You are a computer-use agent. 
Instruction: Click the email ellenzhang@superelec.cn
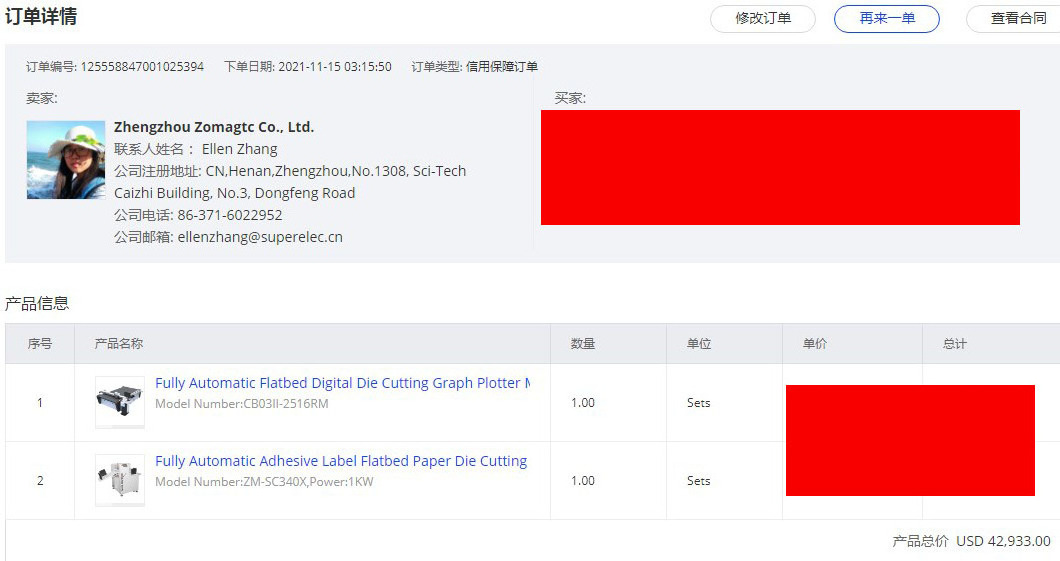260,237
